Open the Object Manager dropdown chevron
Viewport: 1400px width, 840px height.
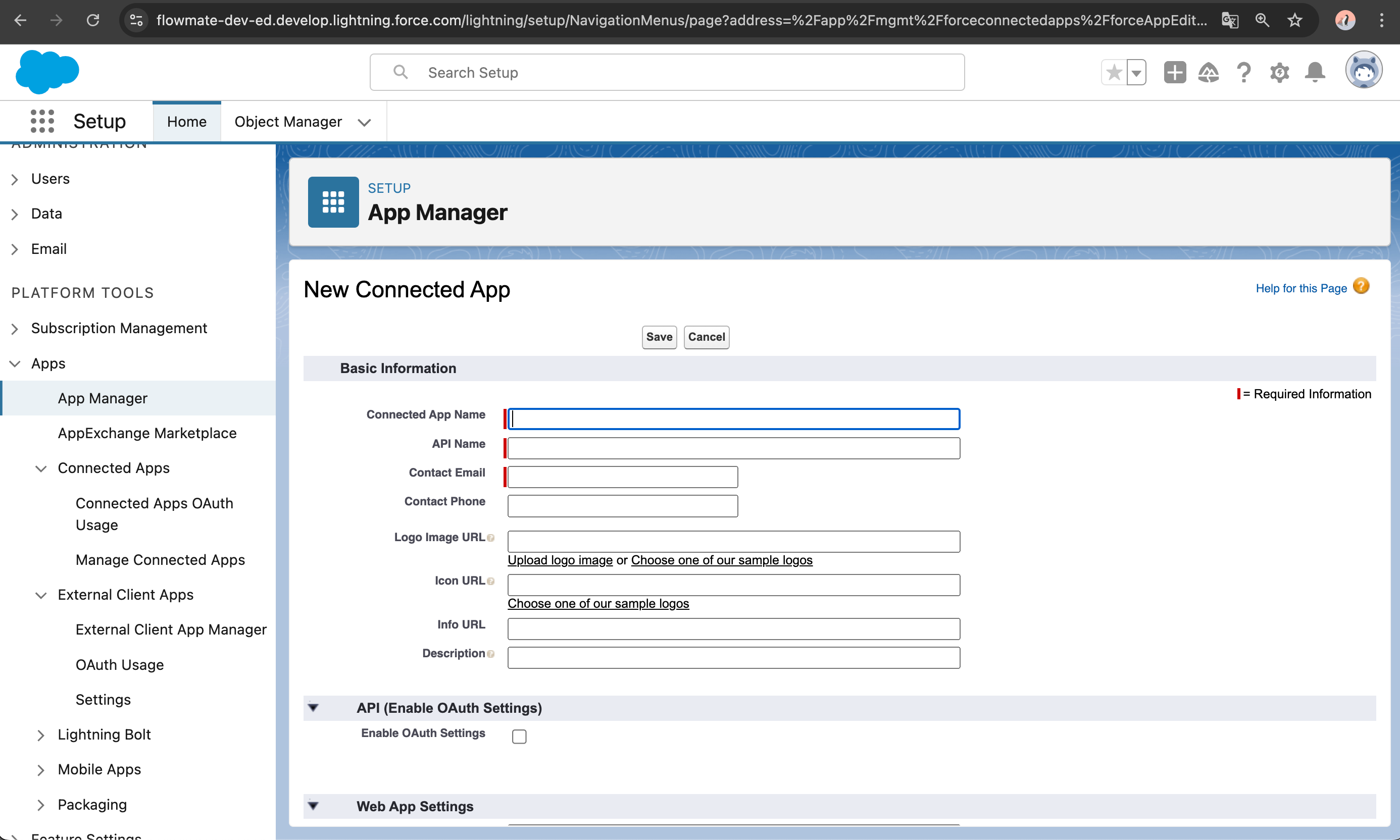click(364, 122)
